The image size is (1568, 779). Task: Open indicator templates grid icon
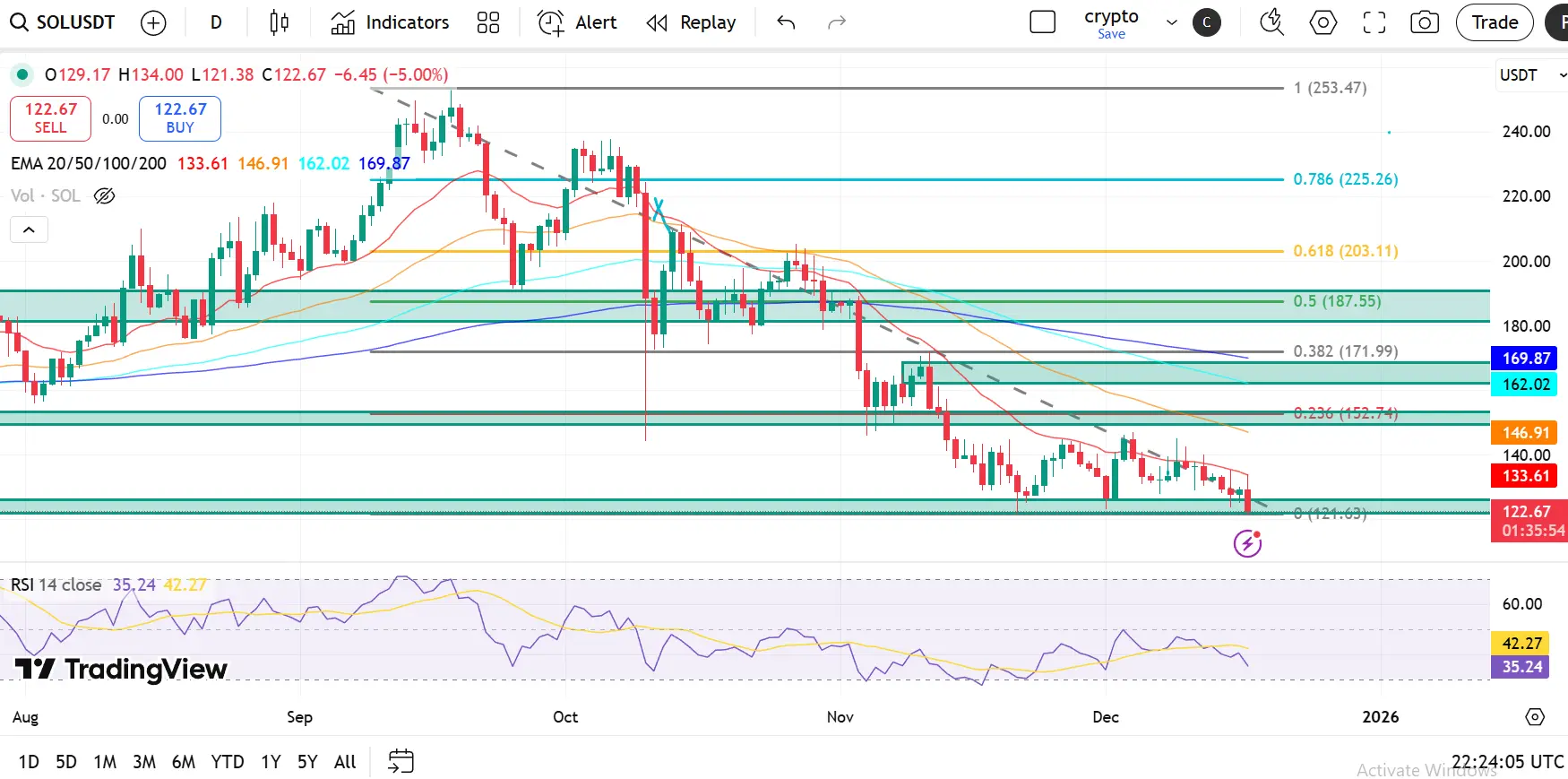click(488, 22)
